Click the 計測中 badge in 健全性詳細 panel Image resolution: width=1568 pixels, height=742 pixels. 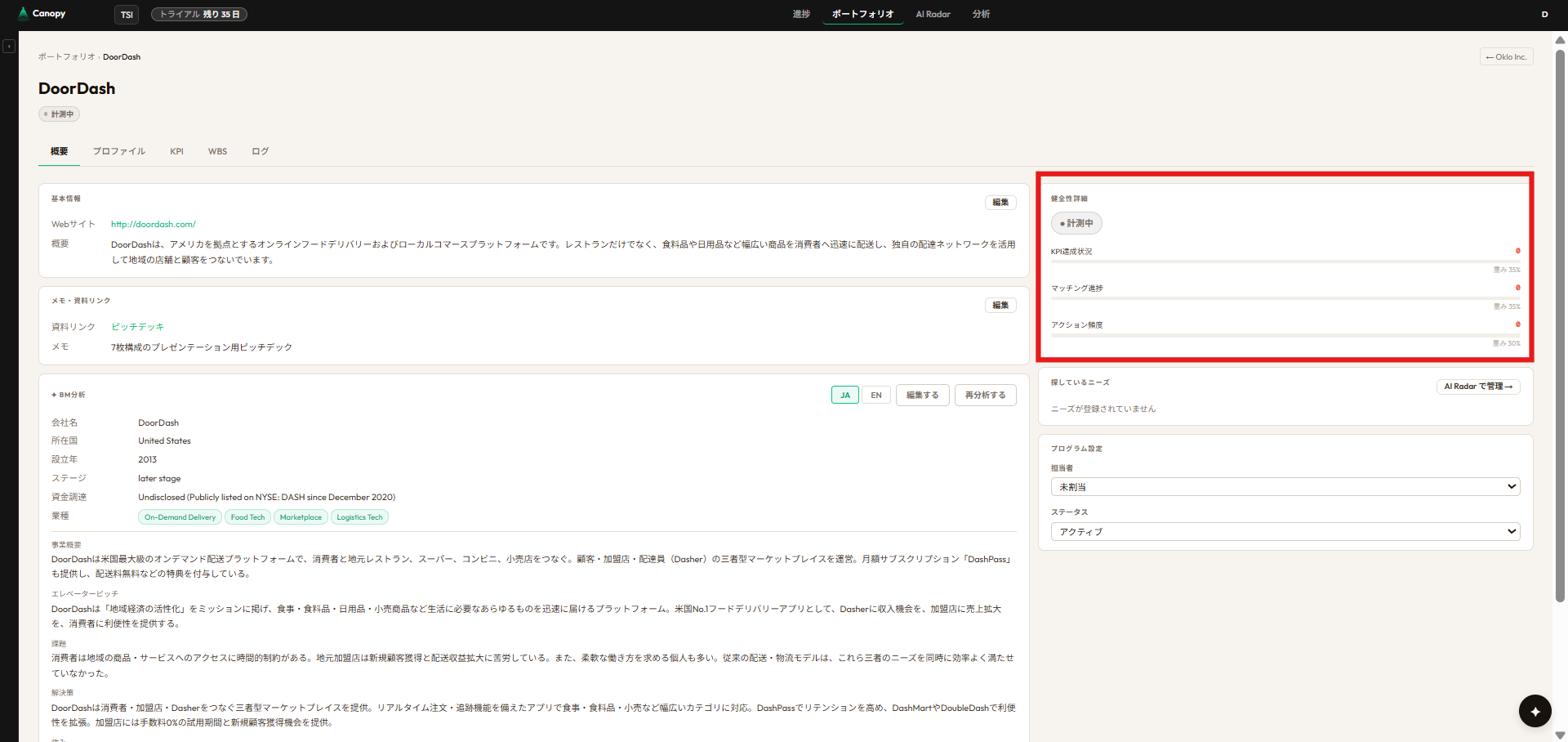point(1076,223)
